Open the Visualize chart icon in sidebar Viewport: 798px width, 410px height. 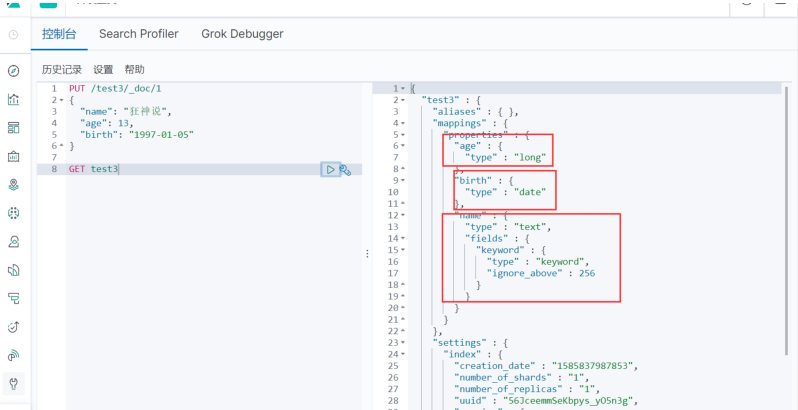(13, 99)
